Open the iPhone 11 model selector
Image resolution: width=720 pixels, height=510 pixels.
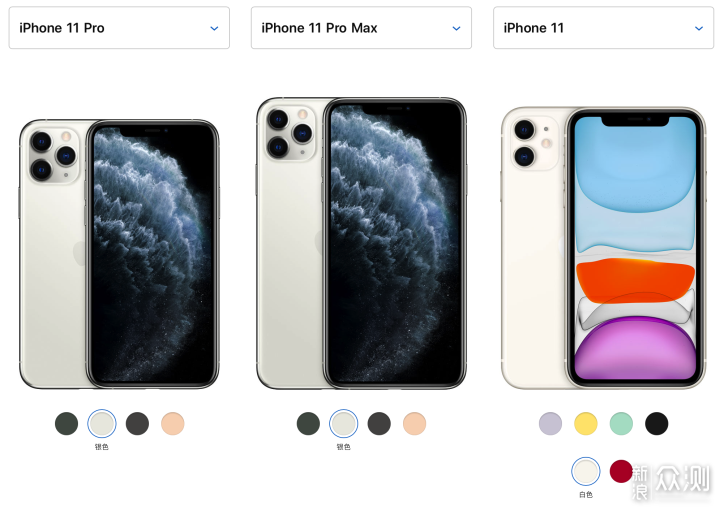point(603,28)
